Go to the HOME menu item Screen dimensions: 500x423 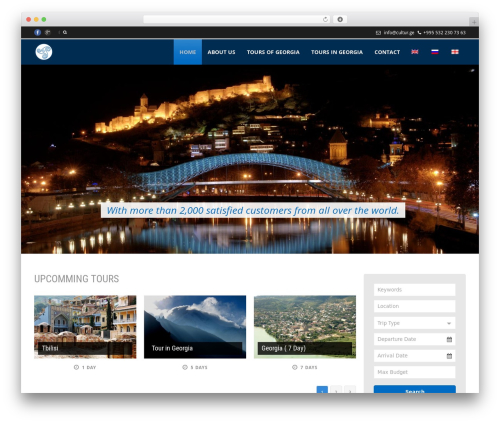[x=188, y=52]
